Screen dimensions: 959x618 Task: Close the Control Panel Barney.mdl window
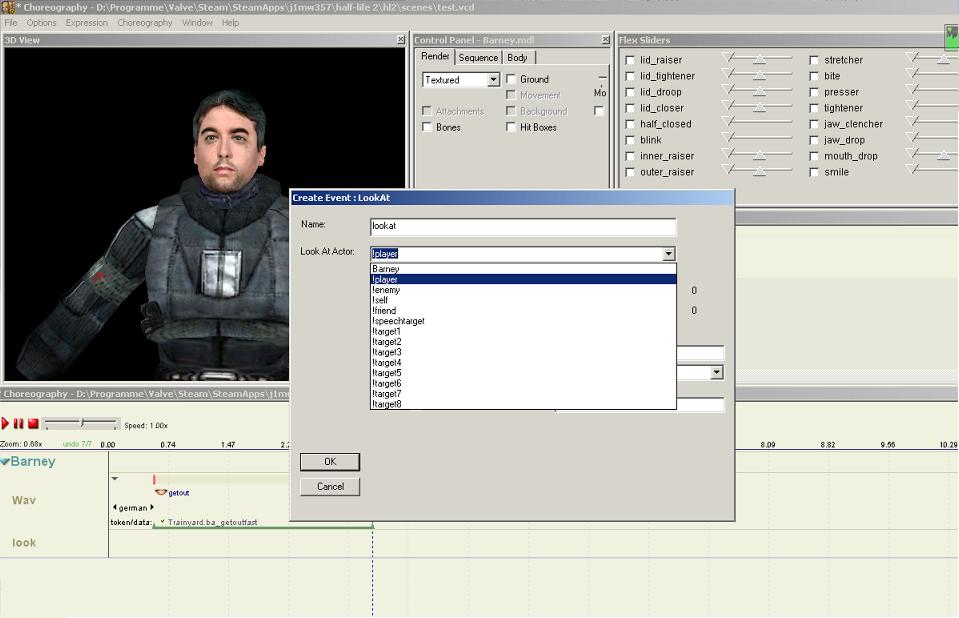pos(605,39)
